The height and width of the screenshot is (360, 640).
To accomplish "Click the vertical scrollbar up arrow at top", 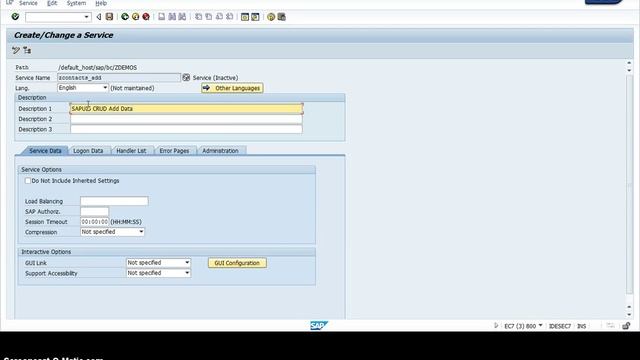I will coord(629,63).
